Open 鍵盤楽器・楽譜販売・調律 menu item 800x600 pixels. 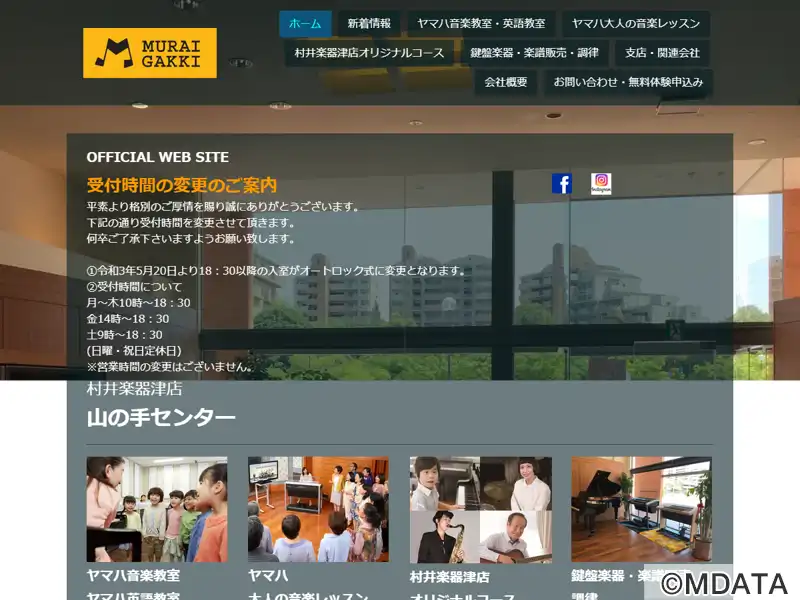[x=535, y=53]
